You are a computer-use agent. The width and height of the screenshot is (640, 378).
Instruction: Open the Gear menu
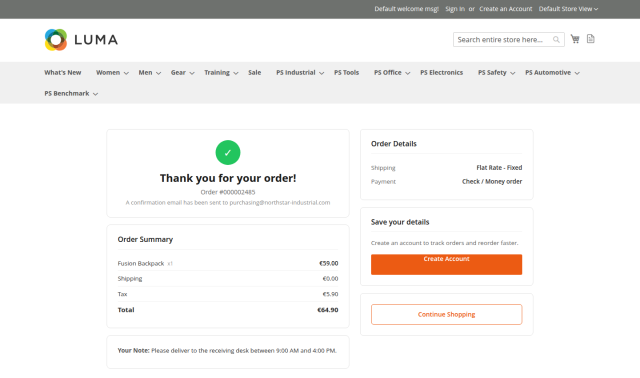(178, 73)
